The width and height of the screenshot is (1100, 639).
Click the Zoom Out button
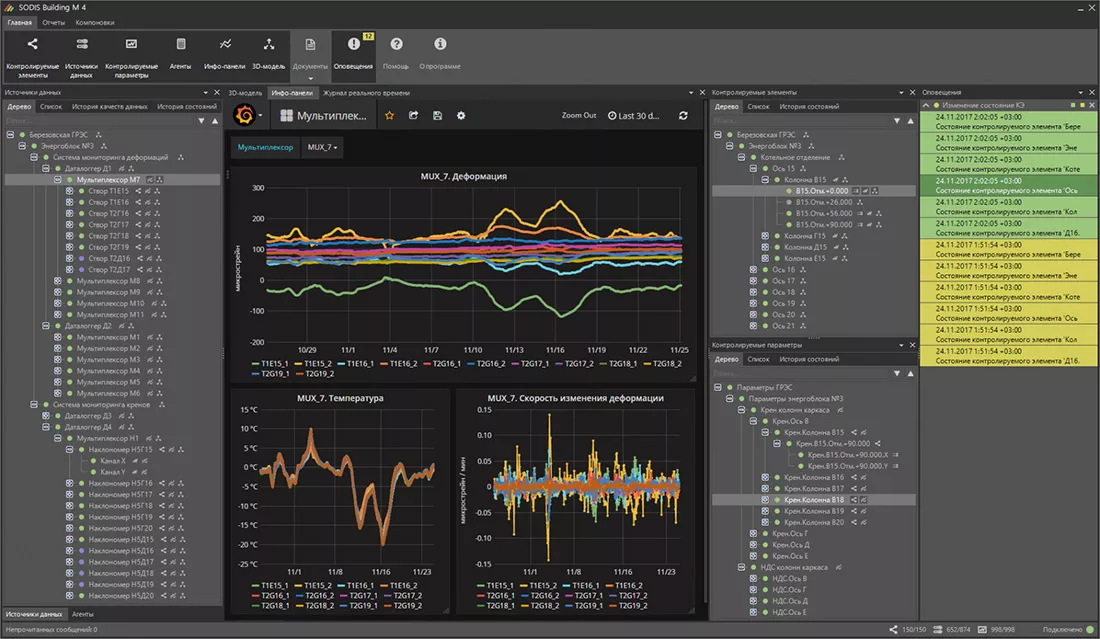click(579, 116)
